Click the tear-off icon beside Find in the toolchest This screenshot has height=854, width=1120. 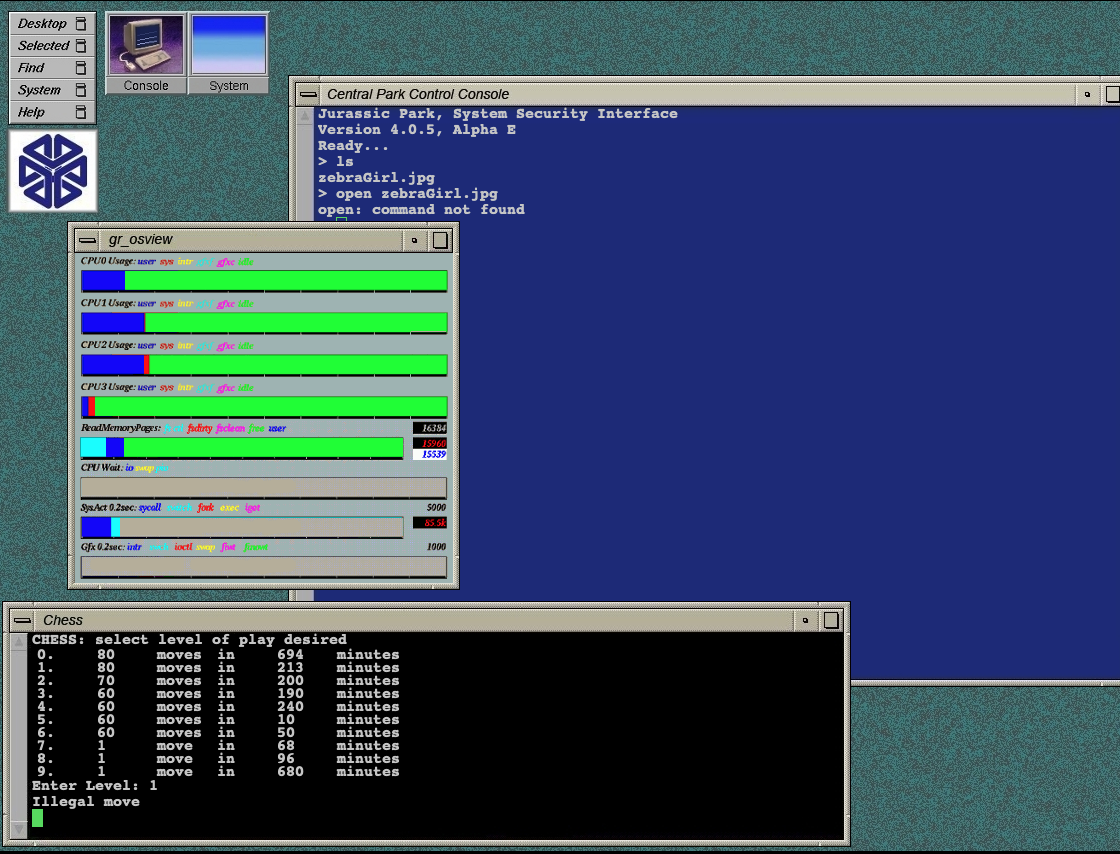pyautogui.click(x=81, y=68)
